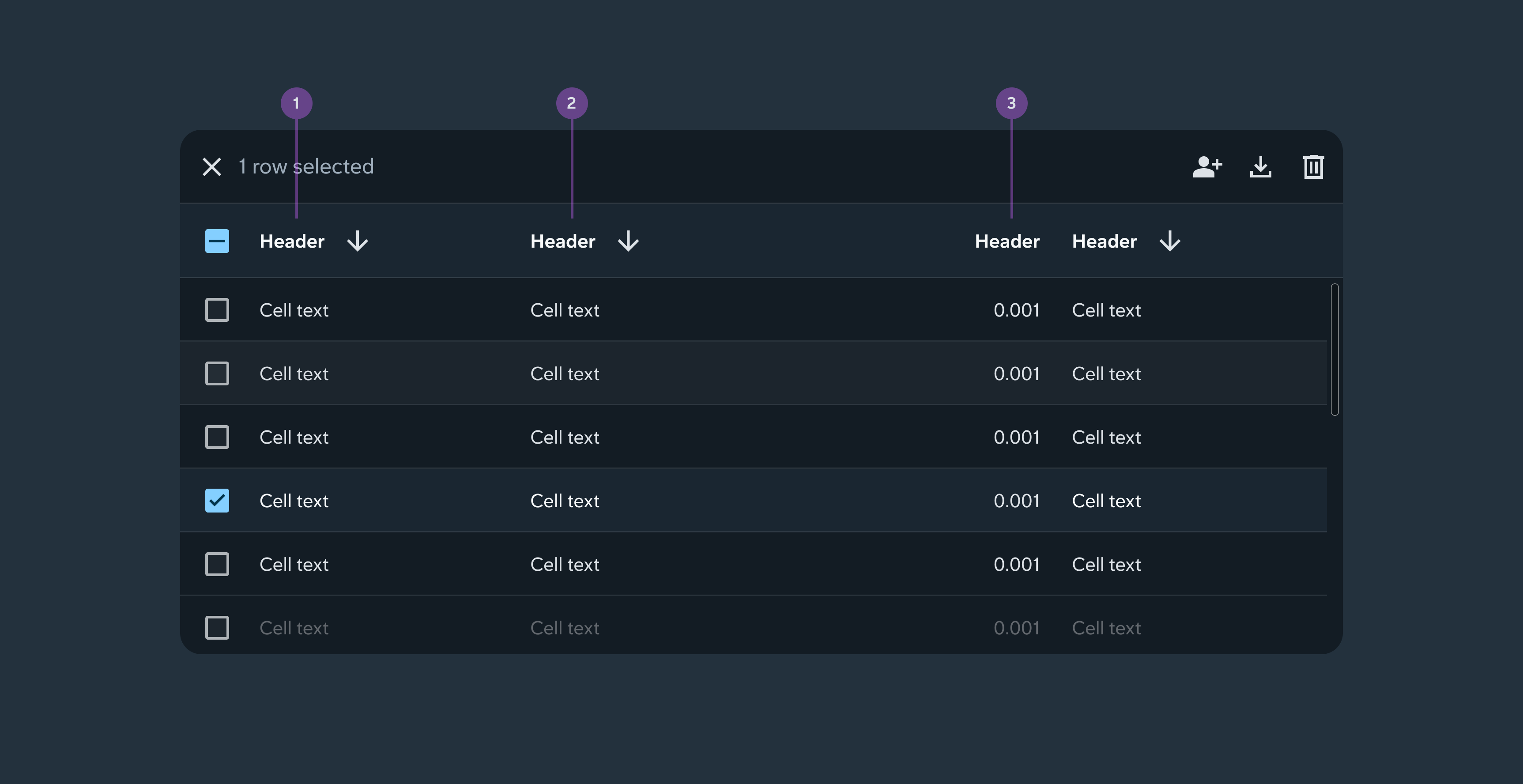Toggle the header select-all checkbox
This screenshot has height=784, width=1523.
(x=217, y=241)
